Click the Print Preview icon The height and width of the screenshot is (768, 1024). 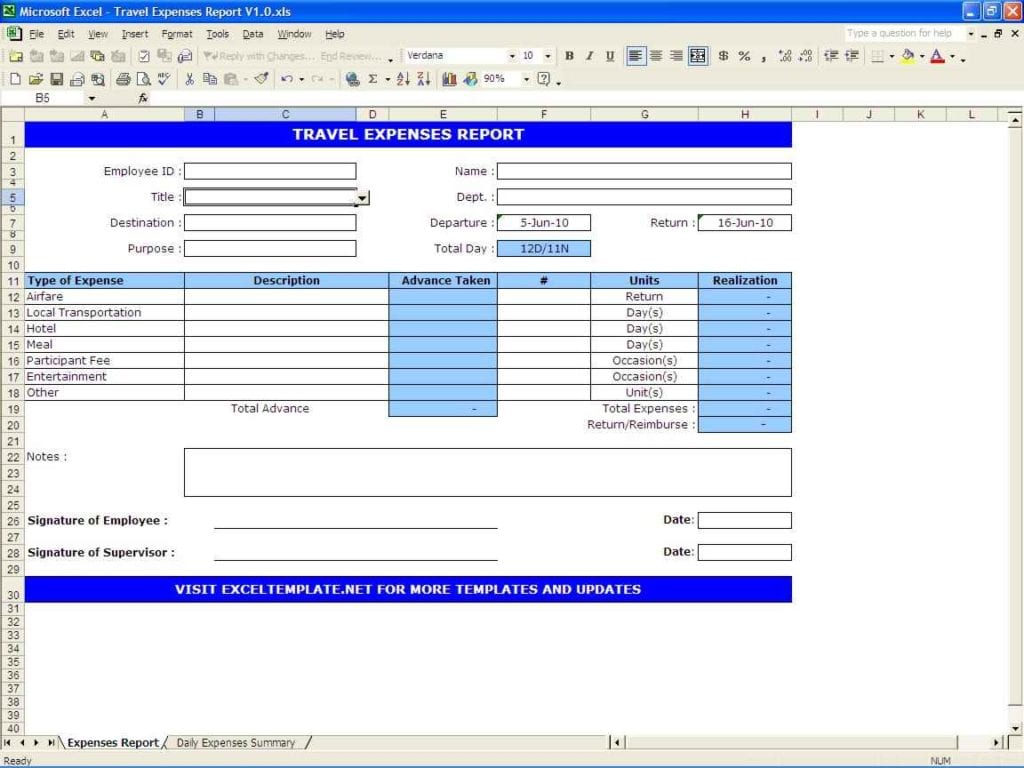142,78
